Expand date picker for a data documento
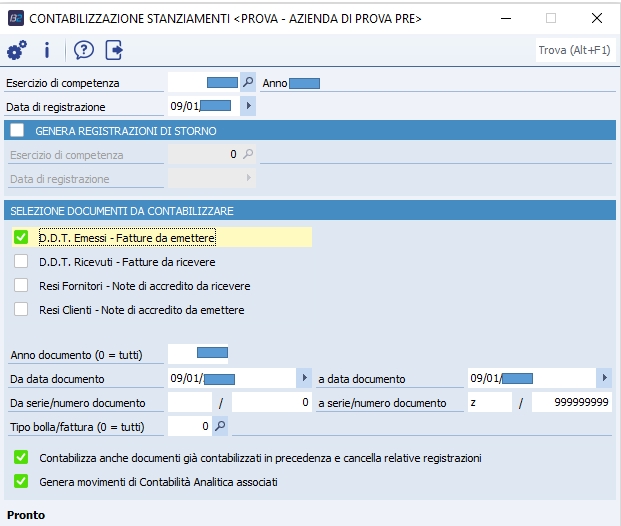This screenshot has height=526, width=621. [603, 378]
